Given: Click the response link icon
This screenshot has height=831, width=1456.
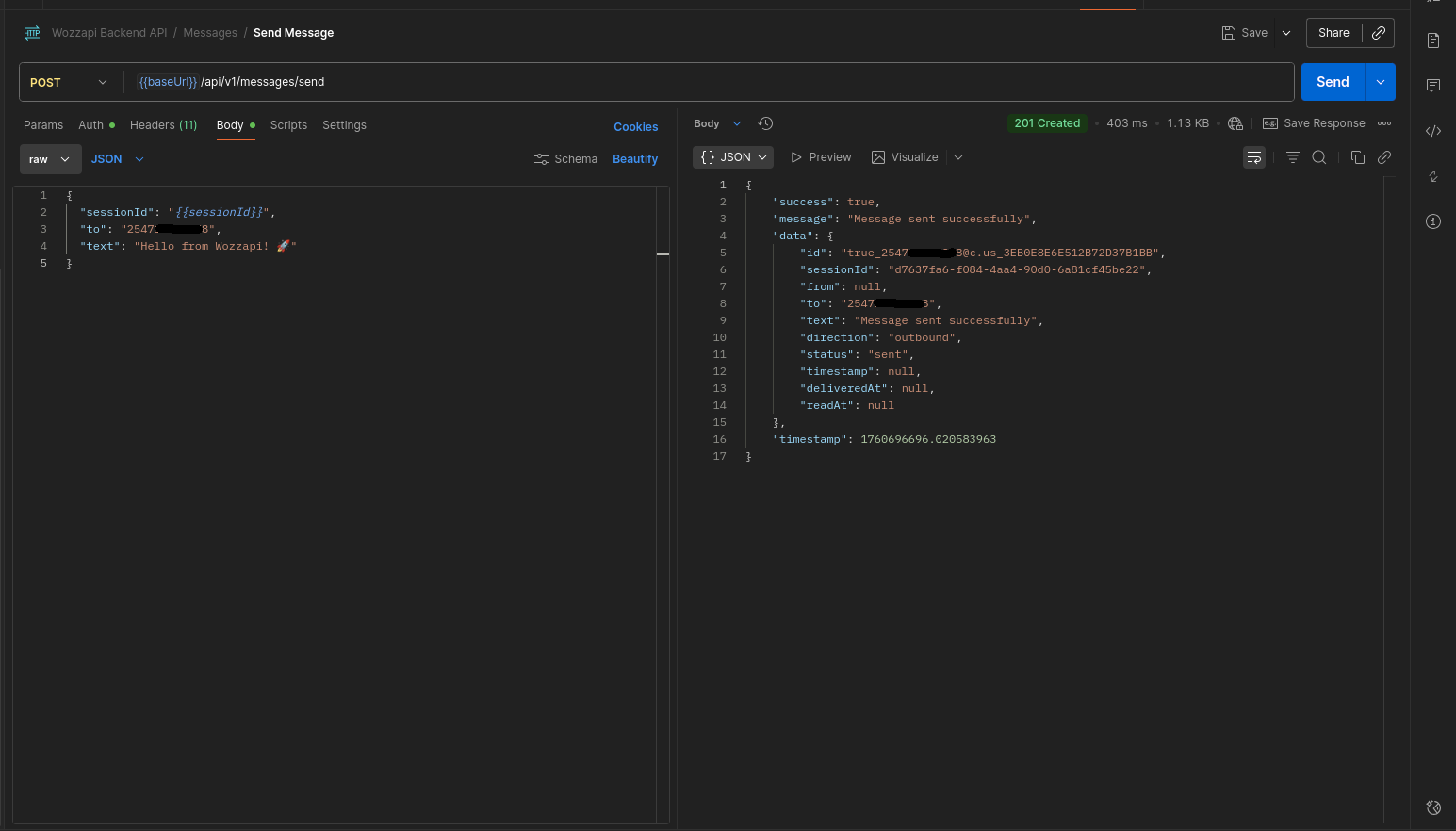Looking at the screenshot, I should (1384, 157).
